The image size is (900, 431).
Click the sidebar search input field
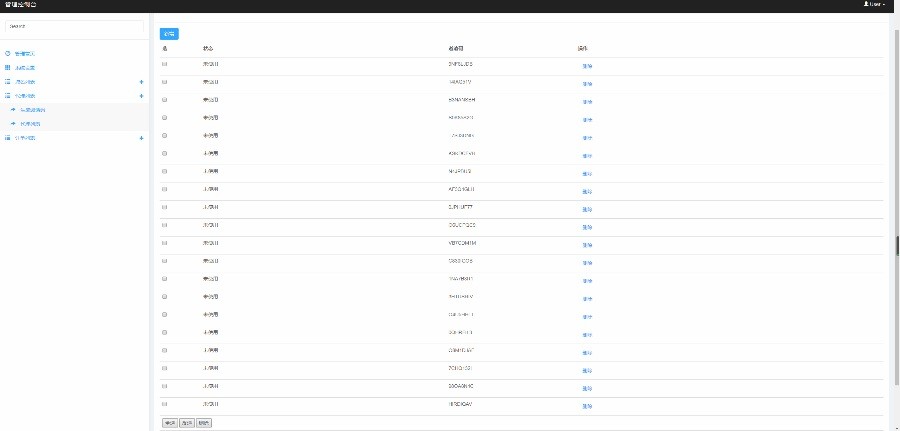click(75, 27)
